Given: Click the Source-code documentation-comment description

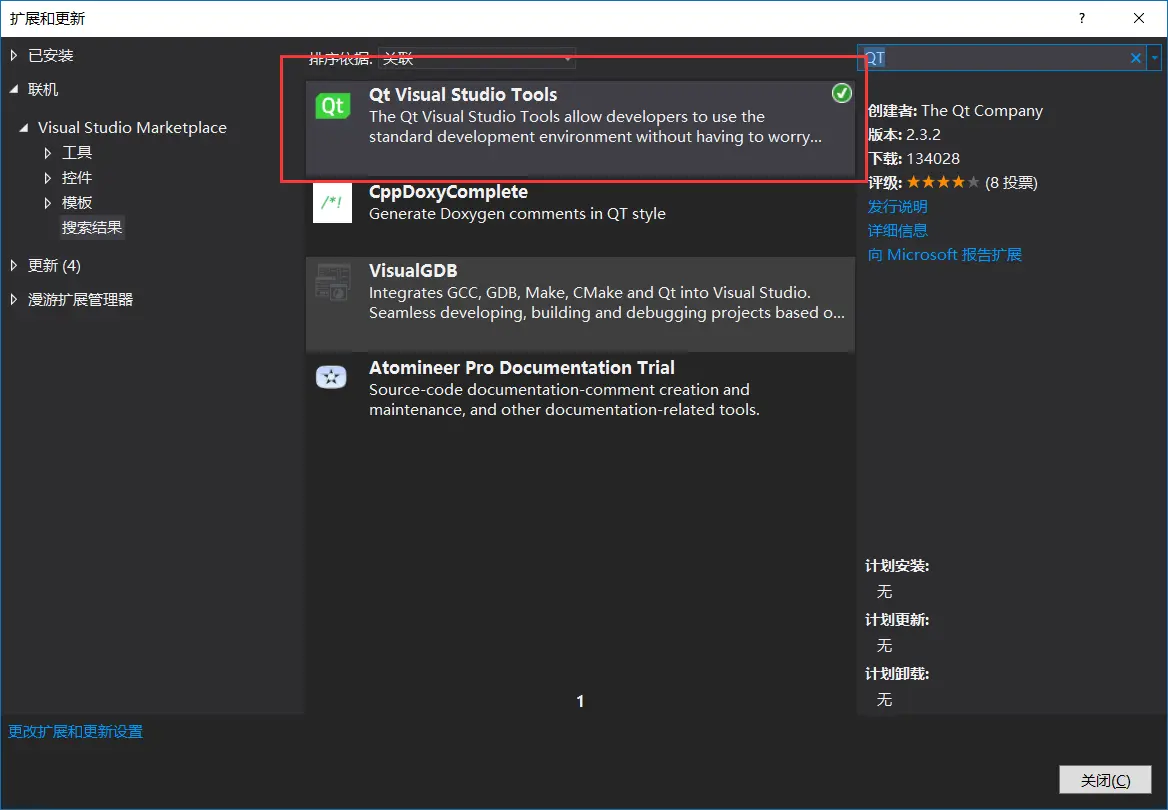Looking at the screenshot, I should [x=565, y=399].
